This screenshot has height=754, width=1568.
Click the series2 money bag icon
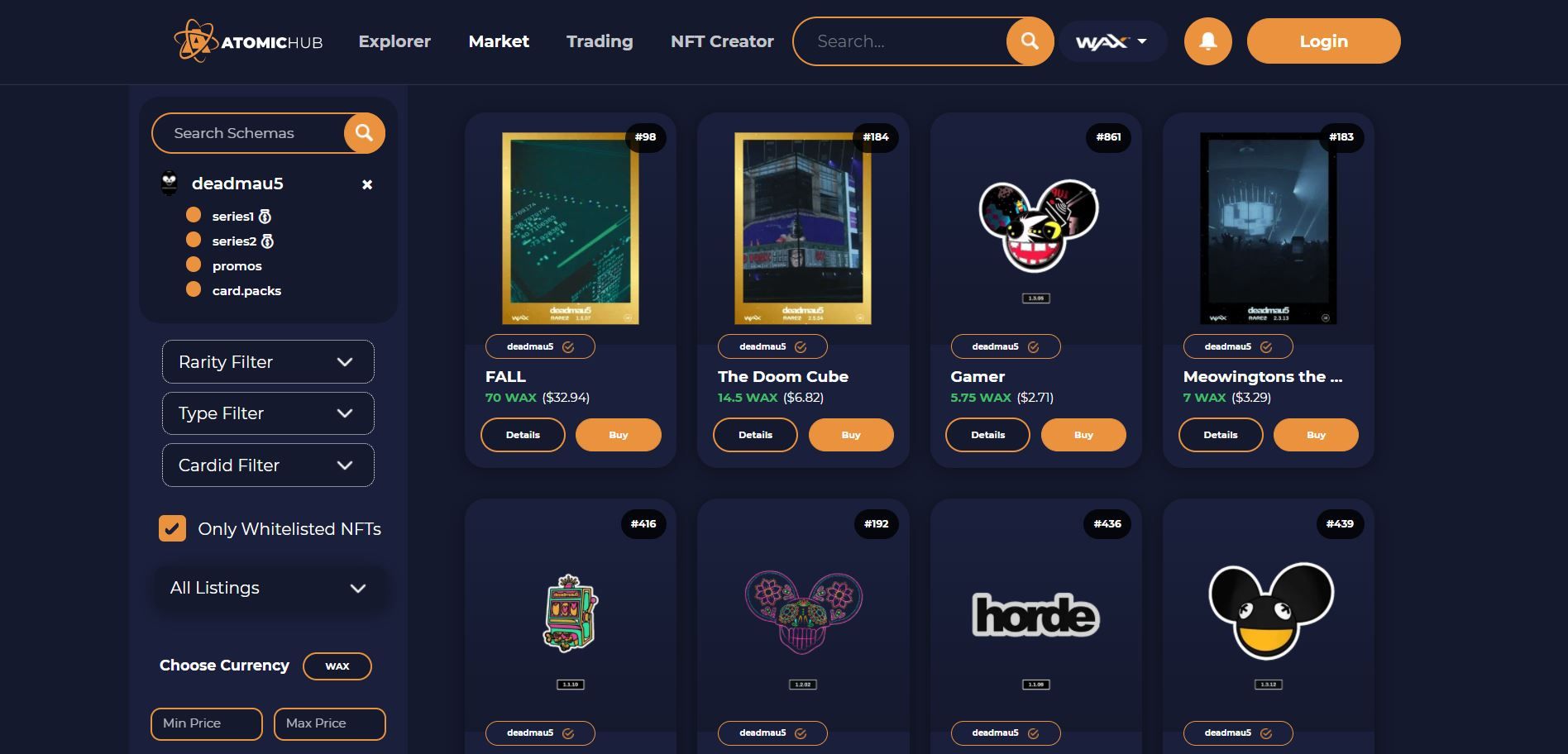point(267,241)
